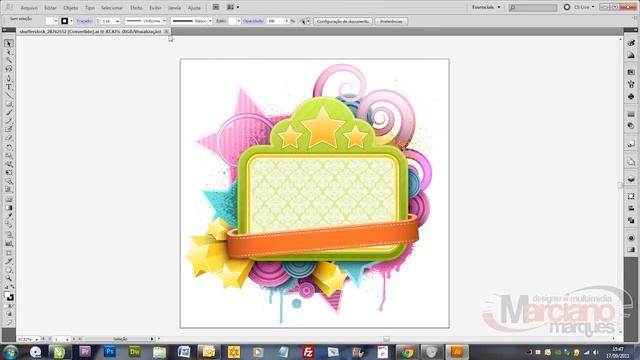Open the Selecionar menu
640x360 pixels.
tap(112, 8)
